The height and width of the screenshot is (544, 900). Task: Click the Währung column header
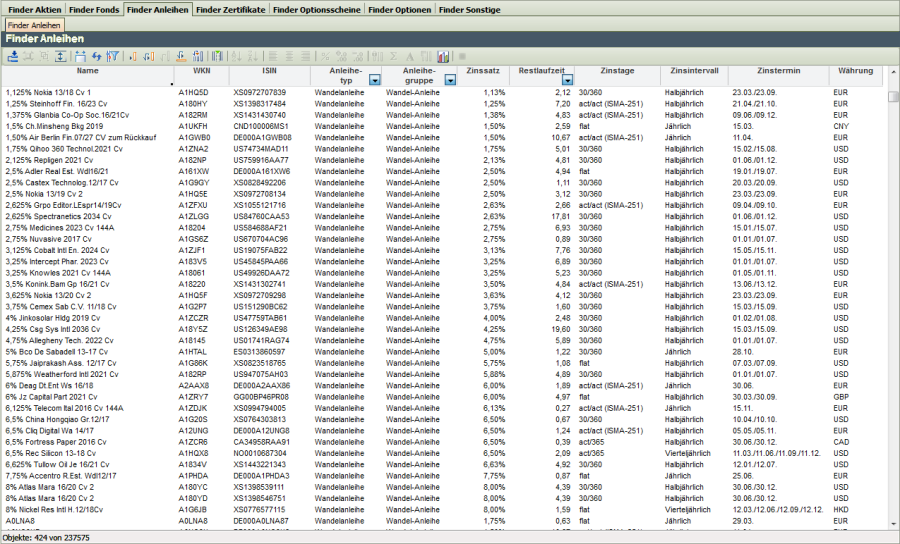(x=856, y=71)
